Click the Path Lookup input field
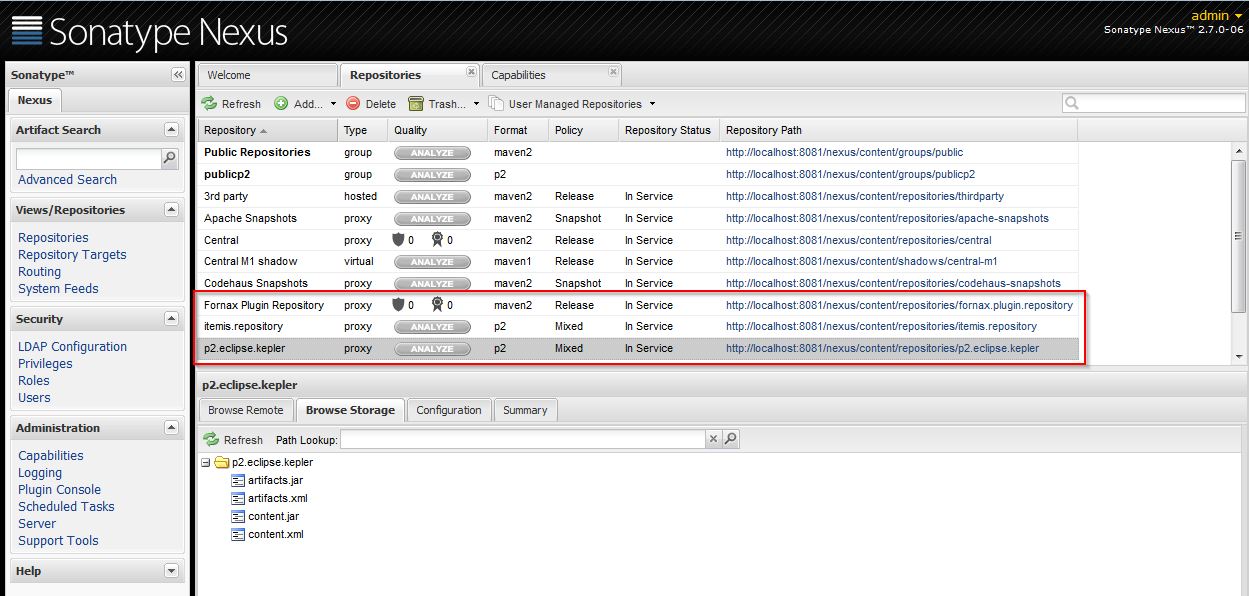Screen dimensions: 1249x596 click(x=523, y=439)
